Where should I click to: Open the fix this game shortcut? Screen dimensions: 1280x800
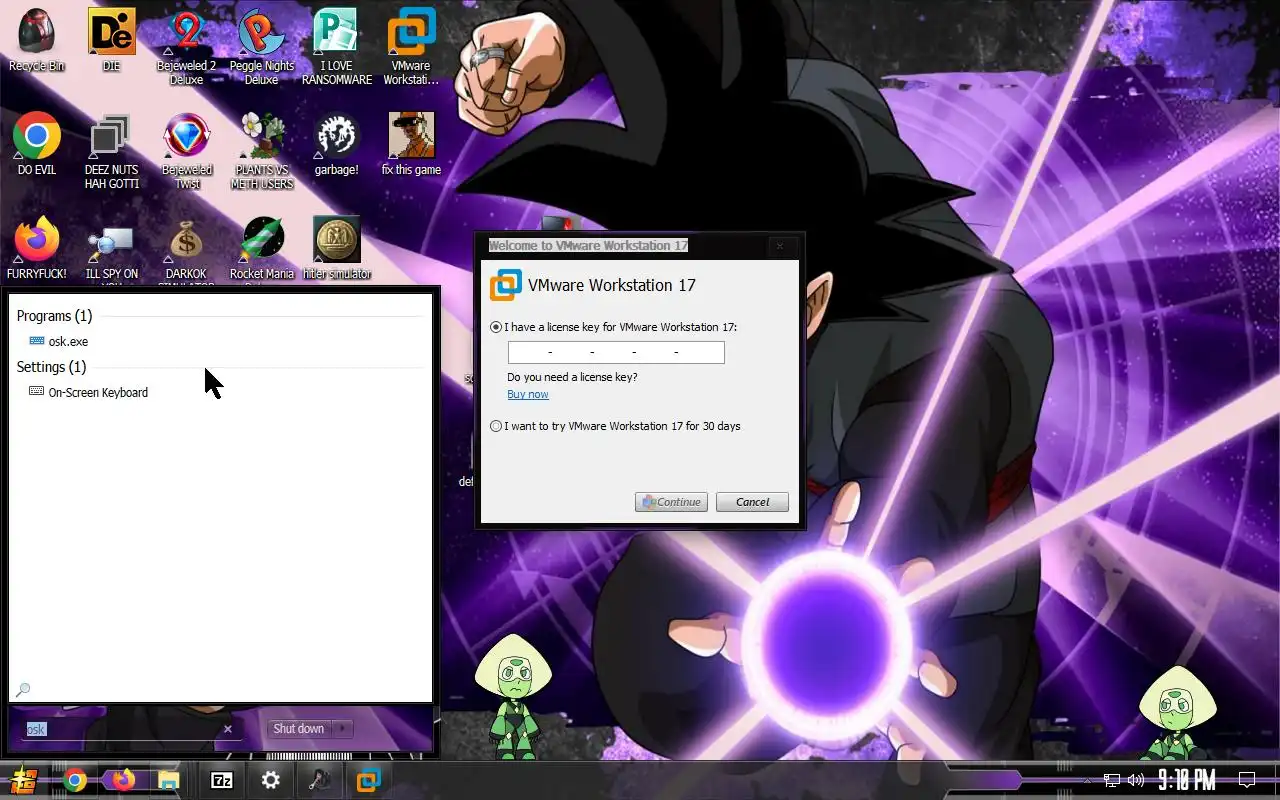[411, 144]
